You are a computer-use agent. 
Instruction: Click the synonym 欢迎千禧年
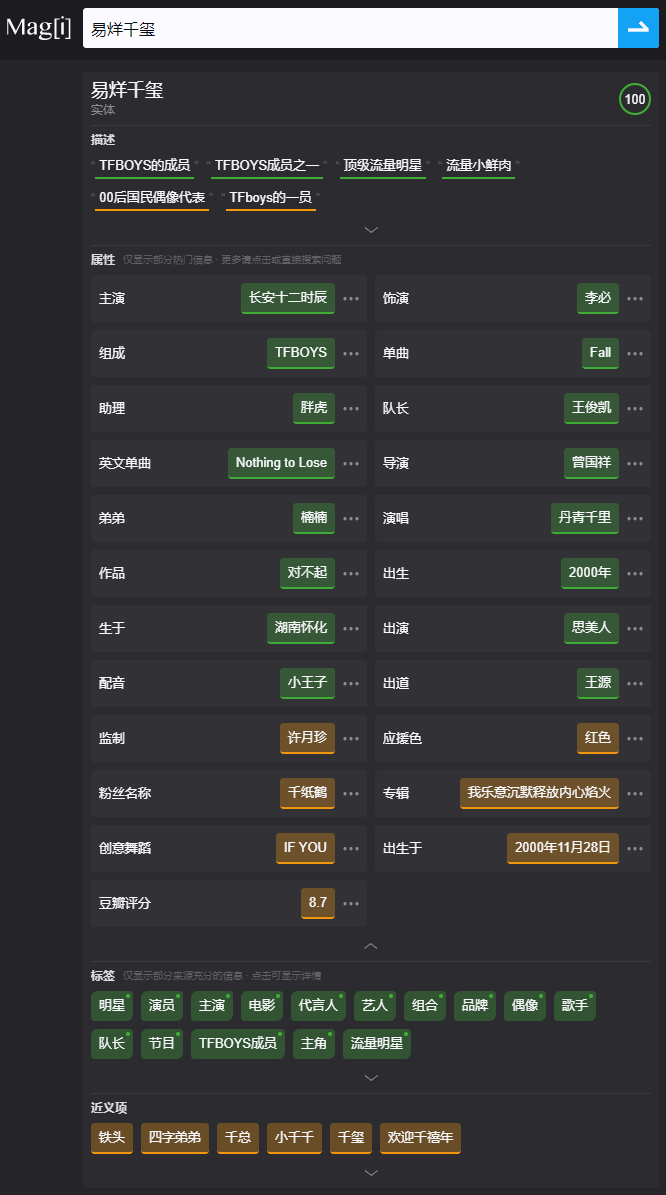click(x=420, y=1138)
